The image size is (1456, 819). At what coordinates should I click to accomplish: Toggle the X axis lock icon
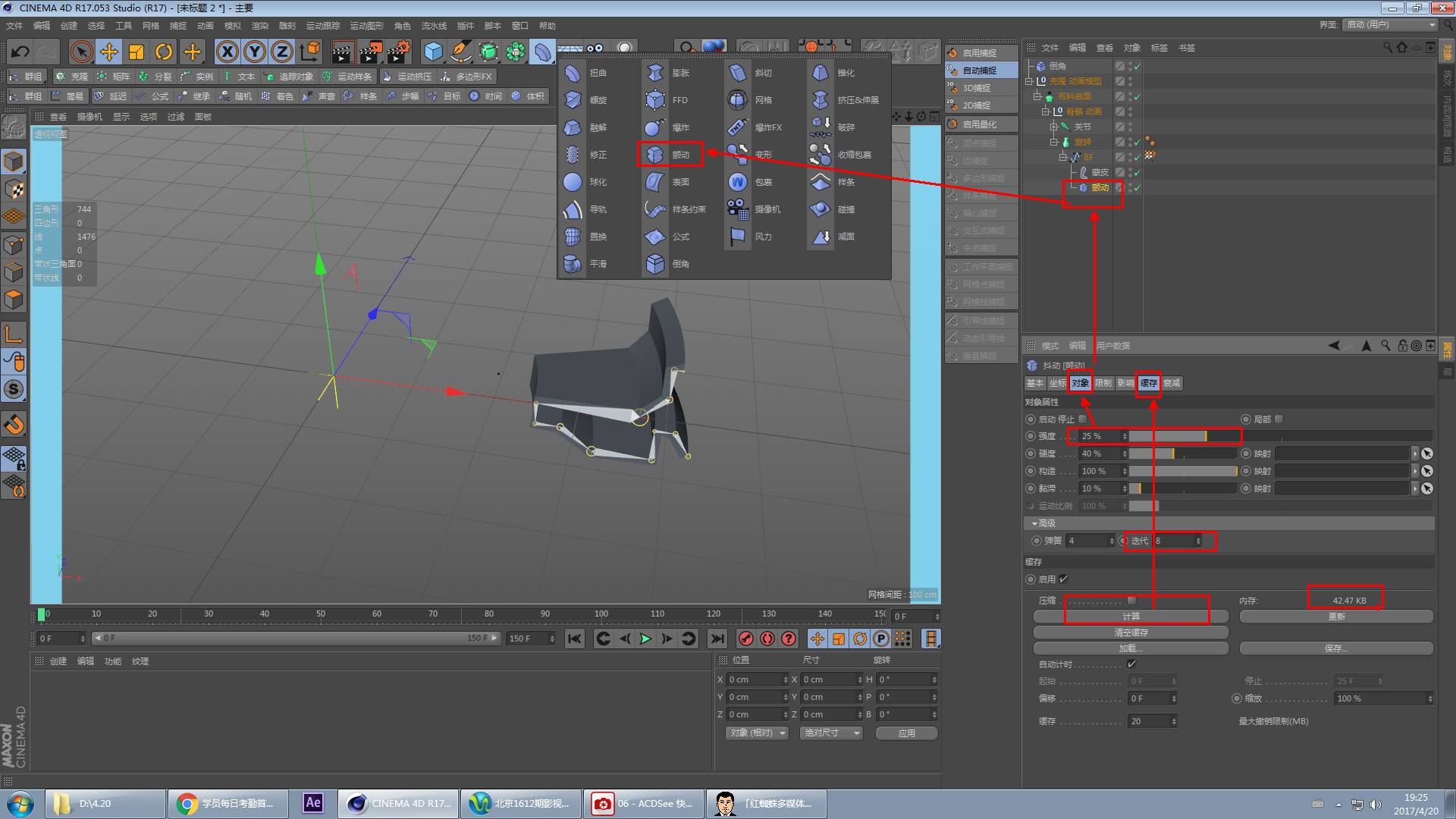227,52
